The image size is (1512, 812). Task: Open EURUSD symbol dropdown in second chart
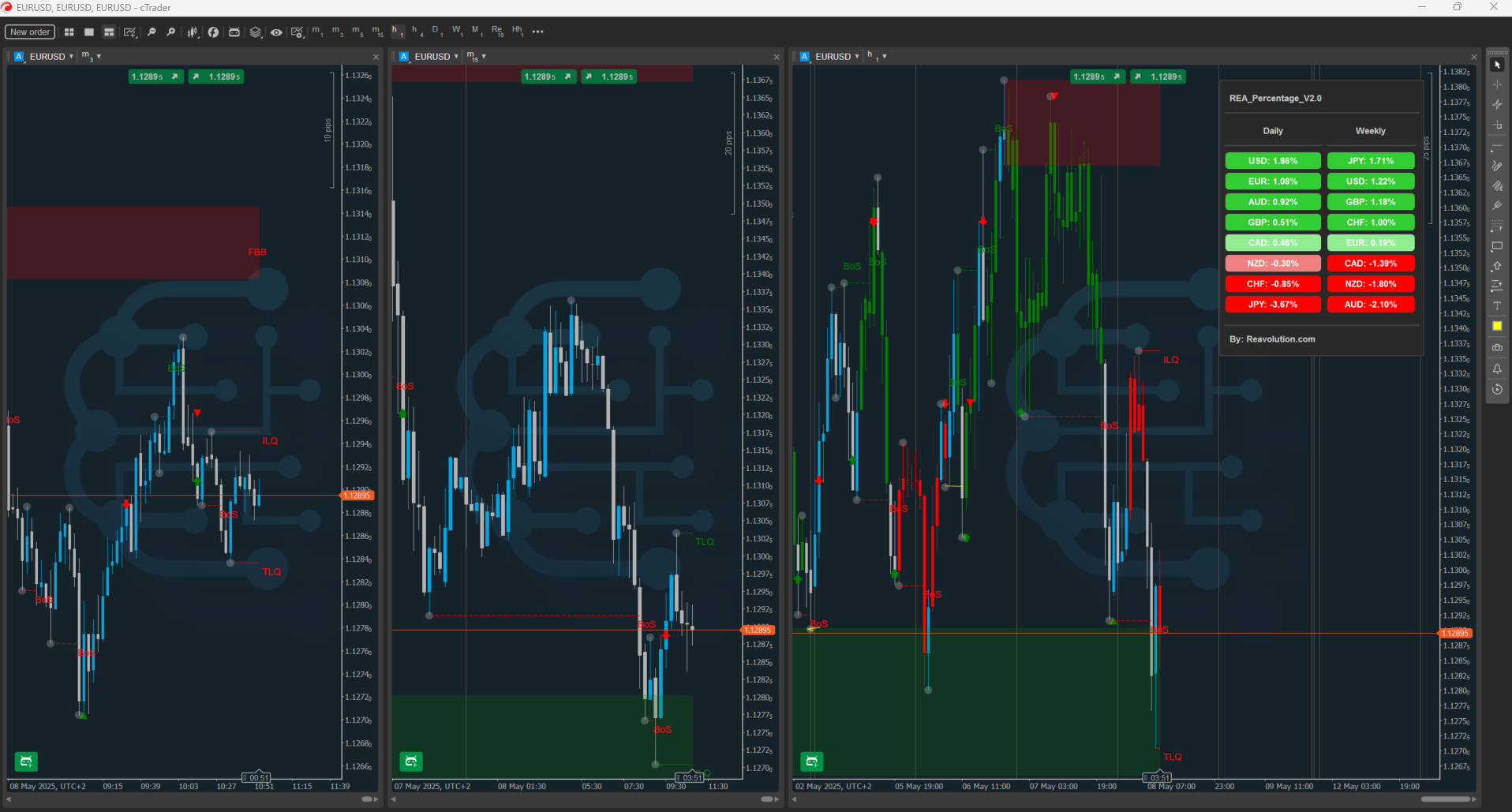point(436,57)
